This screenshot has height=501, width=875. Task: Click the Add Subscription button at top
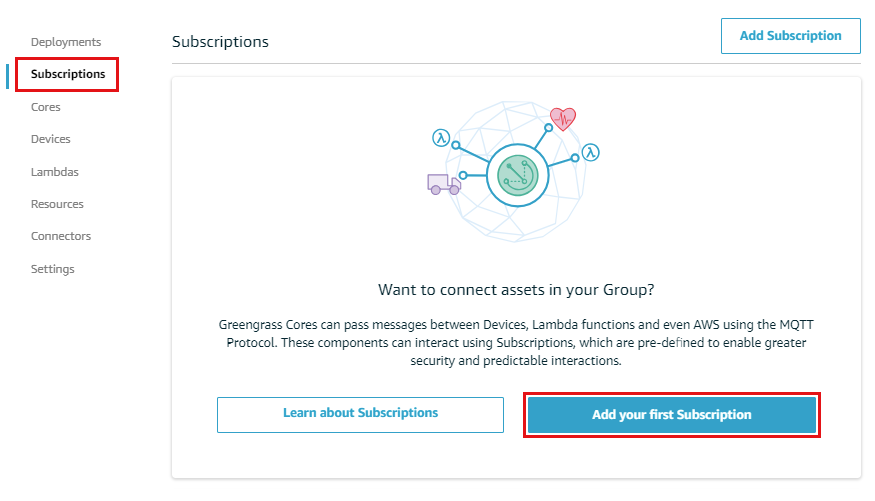[x=791, y=36]
